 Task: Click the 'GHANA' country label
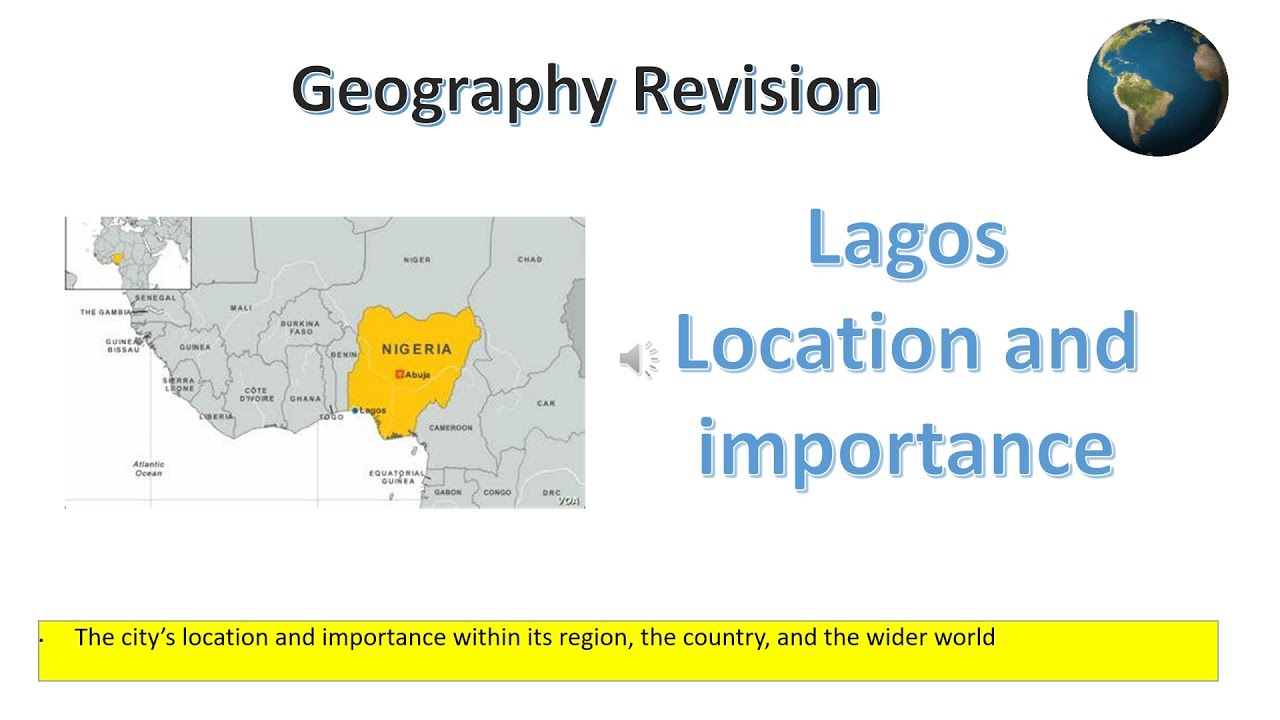tap(306, 398)
